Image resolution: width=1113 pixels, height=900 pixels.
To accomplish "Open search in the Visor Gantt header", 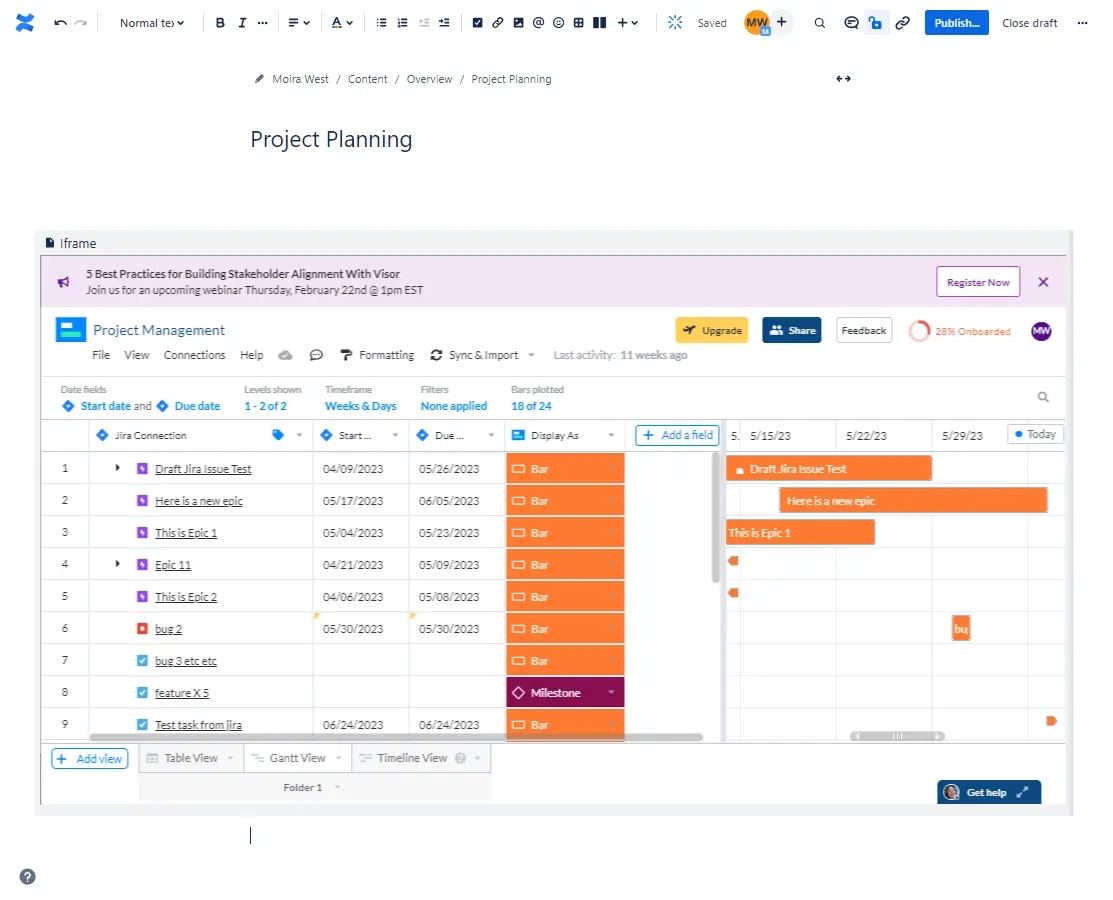I will (1043, 396).
